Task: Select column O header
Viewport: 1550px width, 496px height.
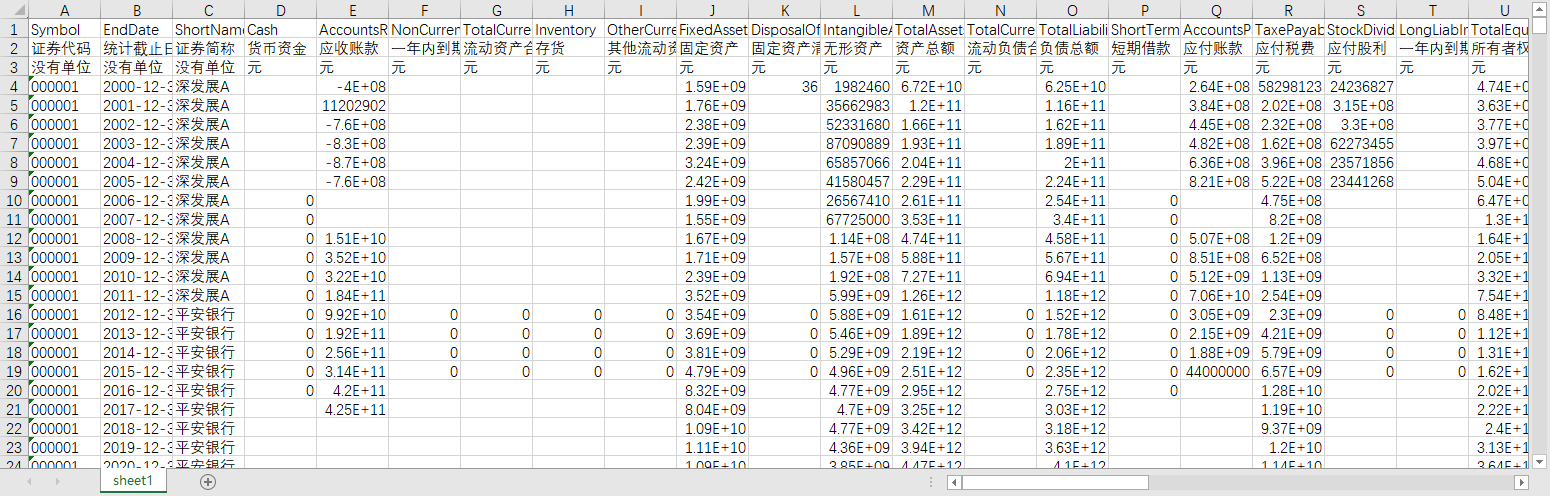Action: click(1072, 10)
